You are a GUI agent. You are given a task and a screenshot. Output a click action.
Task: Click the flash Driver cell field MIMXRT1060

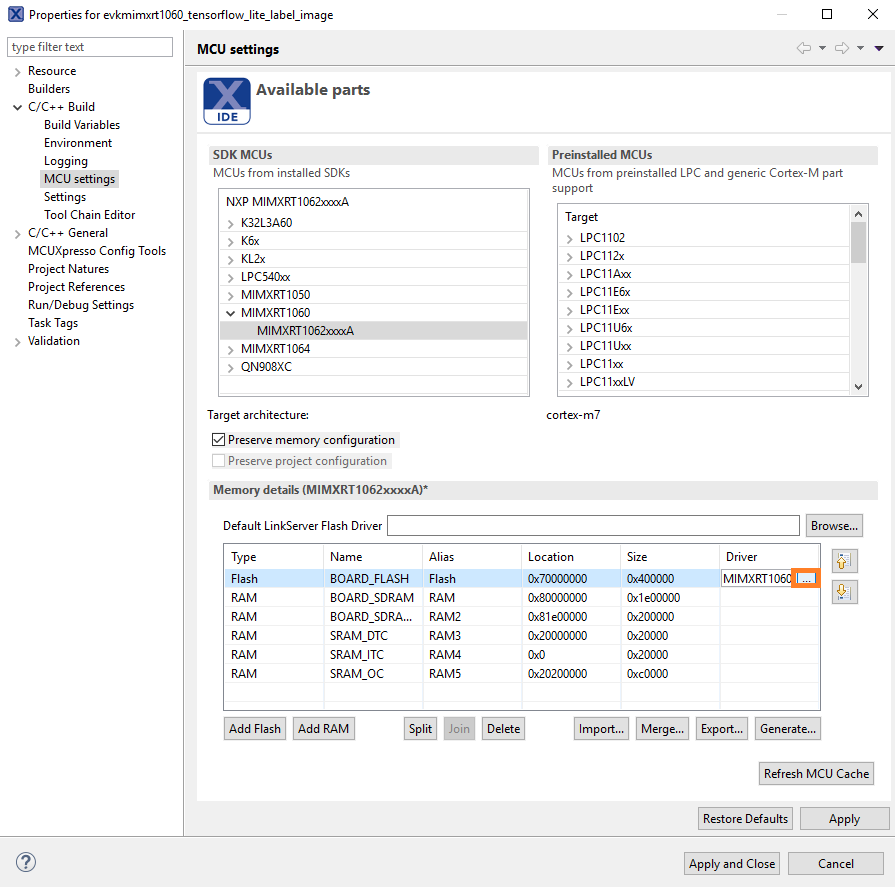click(x=758, y=578)
